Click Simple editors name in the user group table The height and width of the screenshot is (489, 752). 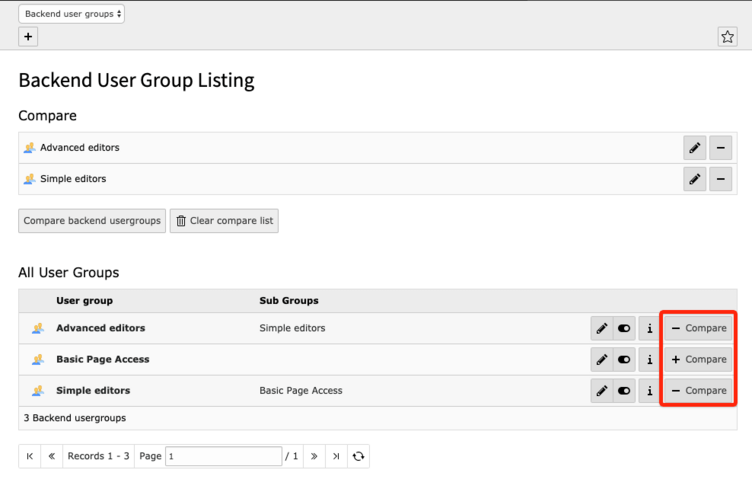tap(93, 390)
